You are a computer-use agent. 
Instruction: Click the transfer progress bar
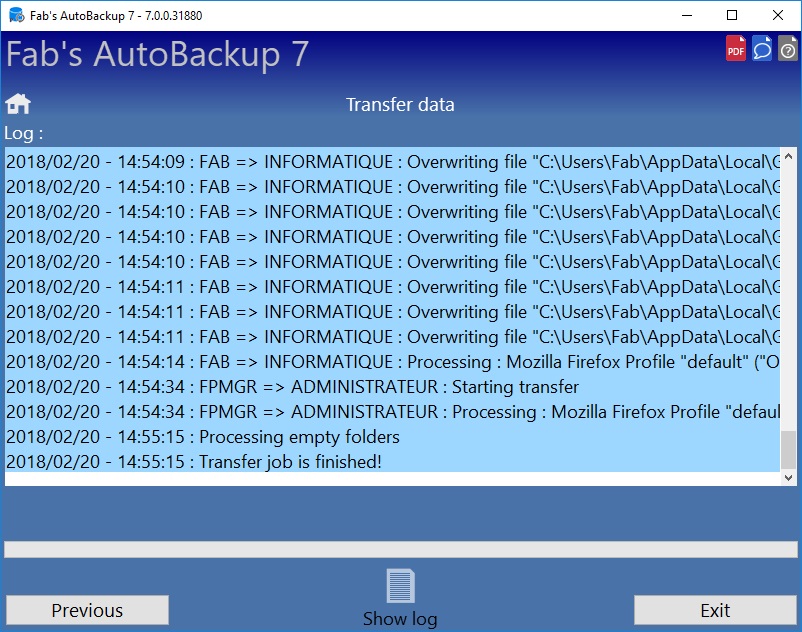400,549
